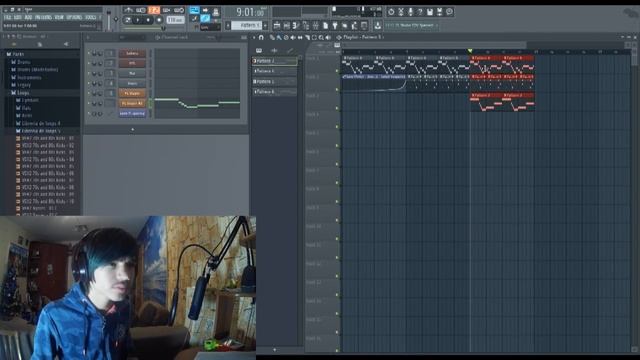This screenshot has height=360, width=640.
Task: Click the transport record button
Action: pyautogui.click(x=159, y=20)
